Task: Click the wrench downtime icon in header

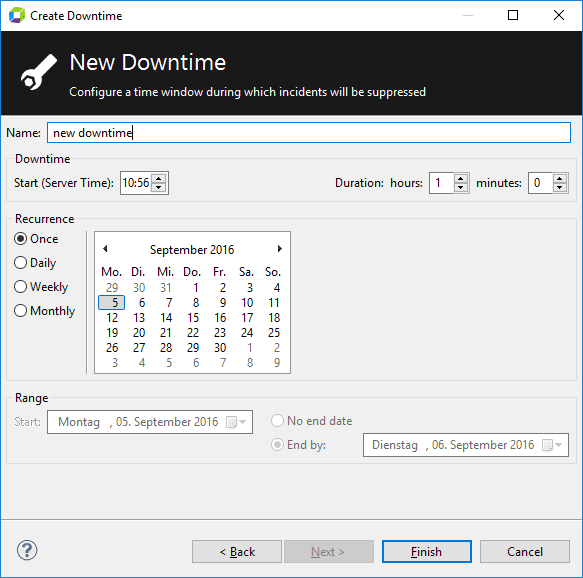Action: point(39,72)
